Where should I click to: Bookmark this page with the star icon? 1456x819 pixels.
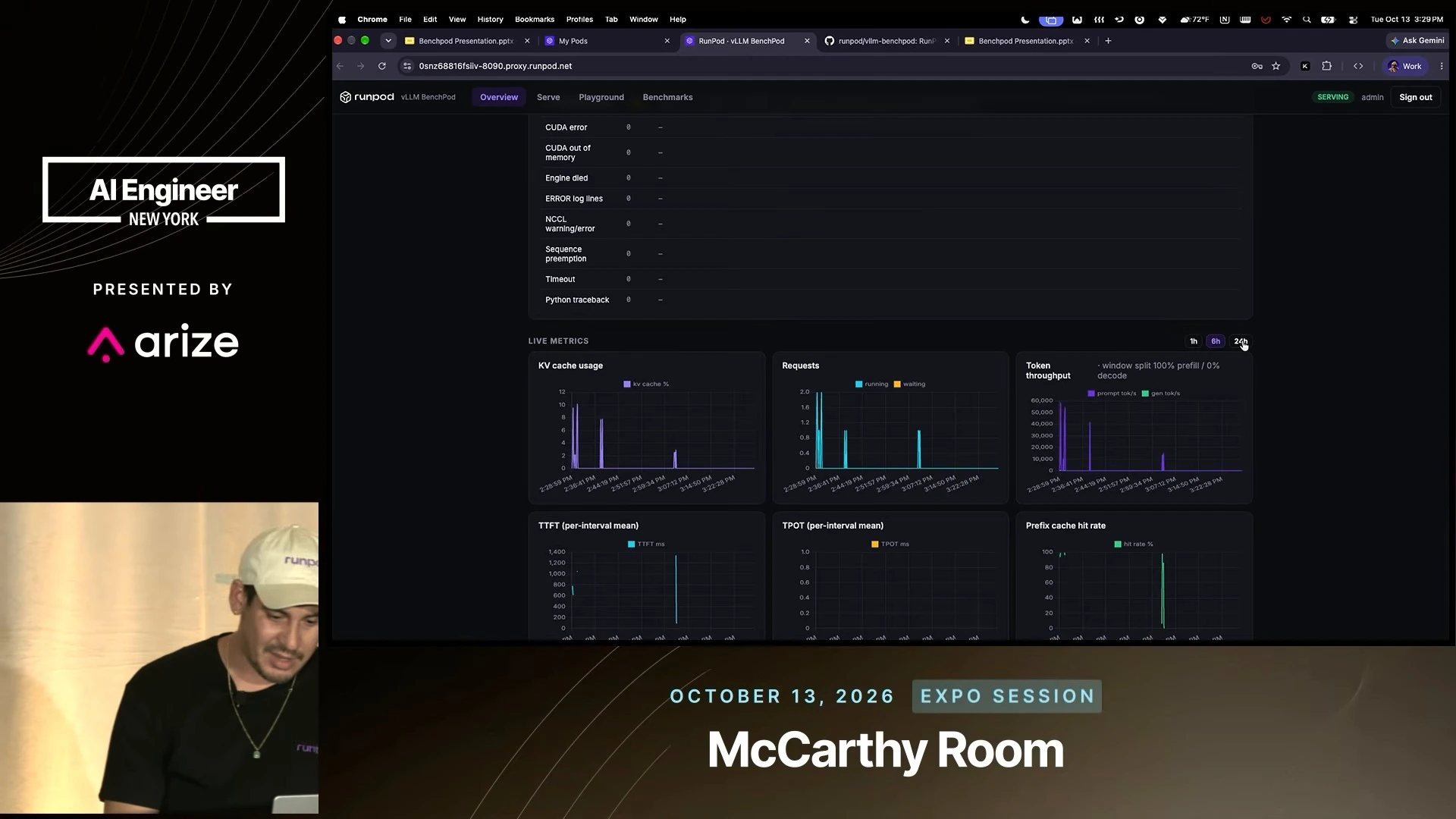(x=1276, y=66)
